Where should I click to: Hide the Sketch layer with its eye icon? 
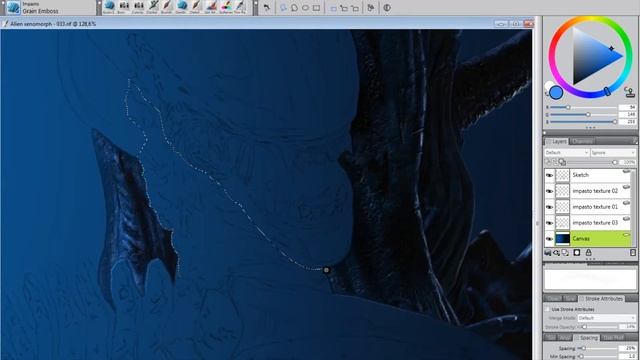(x=549, y=175)
